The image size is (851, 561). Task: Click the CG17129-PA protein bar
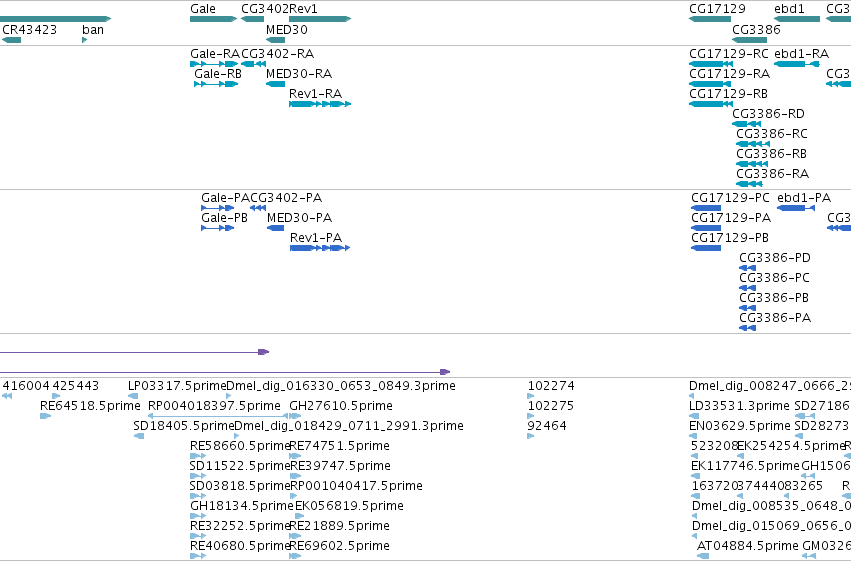click(706, 228)
